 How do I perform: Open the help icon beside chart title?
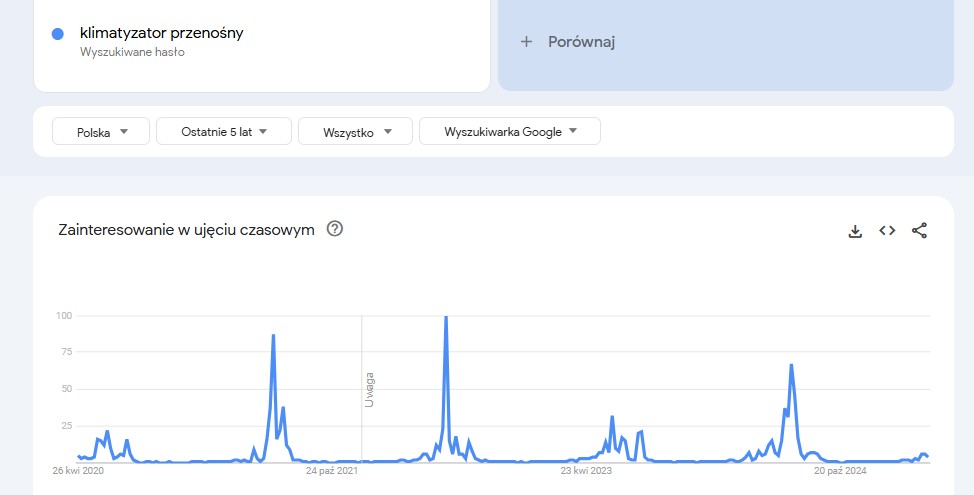[335, 229]
